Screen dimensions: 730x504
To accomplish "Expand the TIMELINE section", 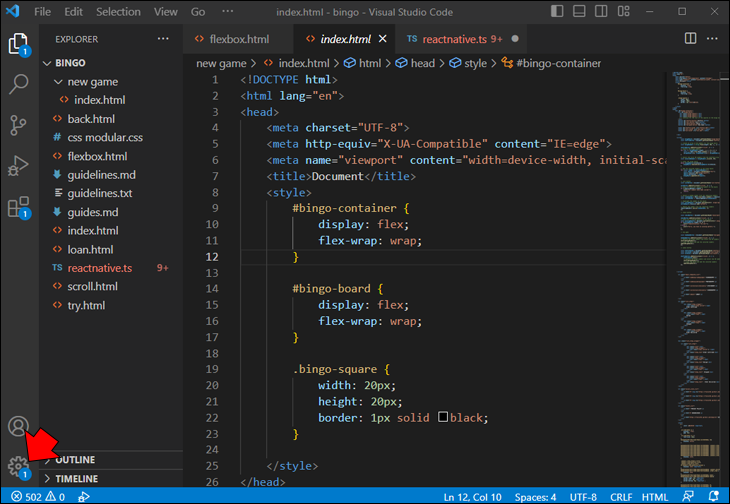I will (76, 479).
